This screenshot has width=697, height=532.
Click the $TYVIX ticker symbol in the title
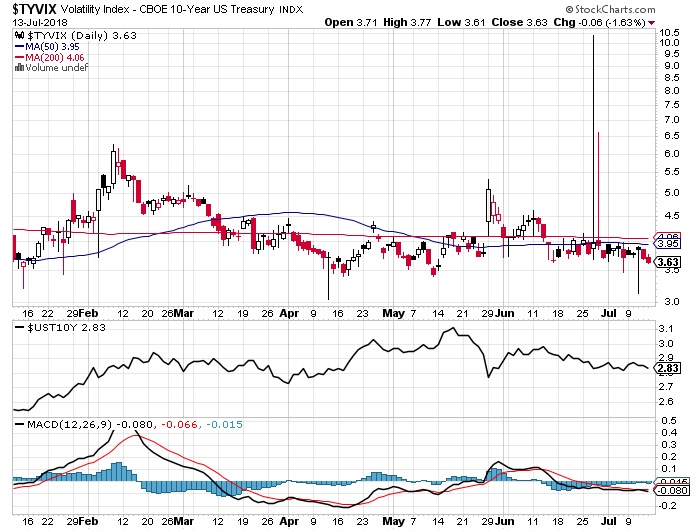pyautogui.click(x=34, y=9)
